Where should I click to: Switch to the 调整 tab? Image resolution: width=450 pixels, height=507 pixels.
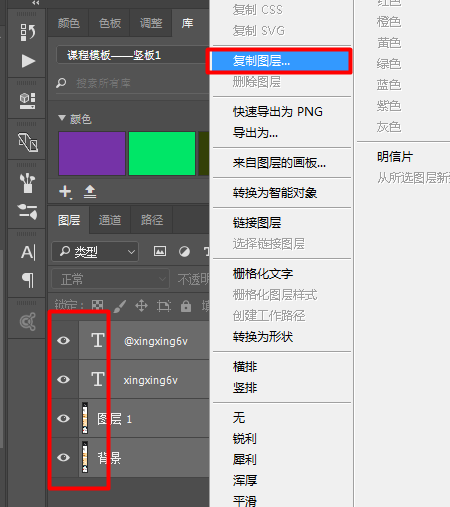(x=151, y=23)
